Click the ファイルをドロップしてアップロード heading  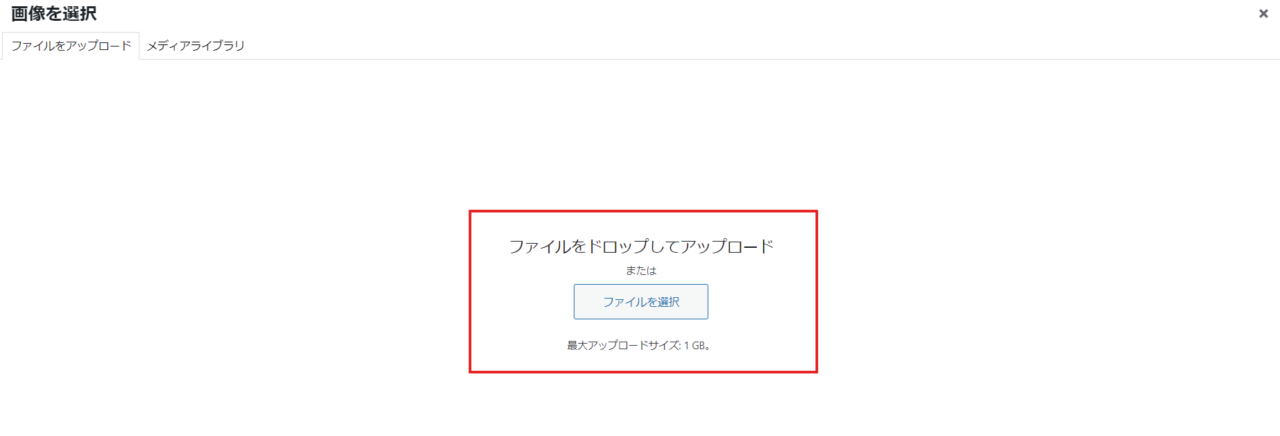(641, 246)
